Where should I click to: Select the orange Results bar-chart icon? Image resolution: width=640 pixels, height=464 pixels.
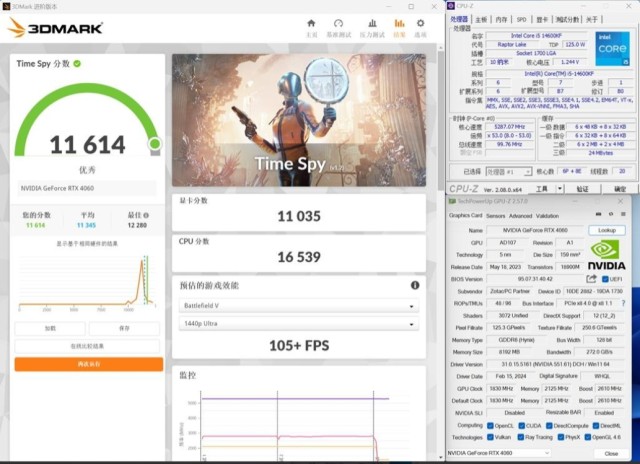[x=400, y=24]
